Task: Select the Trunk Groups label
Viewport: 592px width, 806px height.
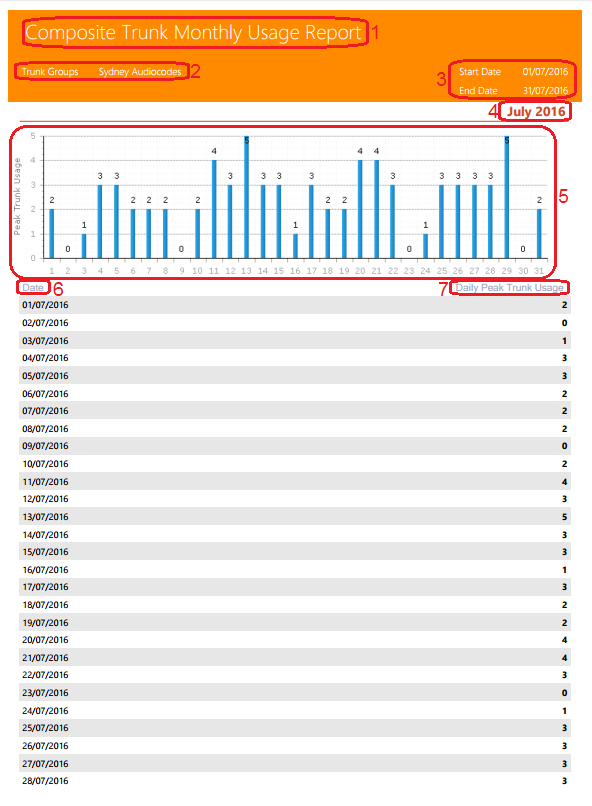Action: tap(50, 71)
